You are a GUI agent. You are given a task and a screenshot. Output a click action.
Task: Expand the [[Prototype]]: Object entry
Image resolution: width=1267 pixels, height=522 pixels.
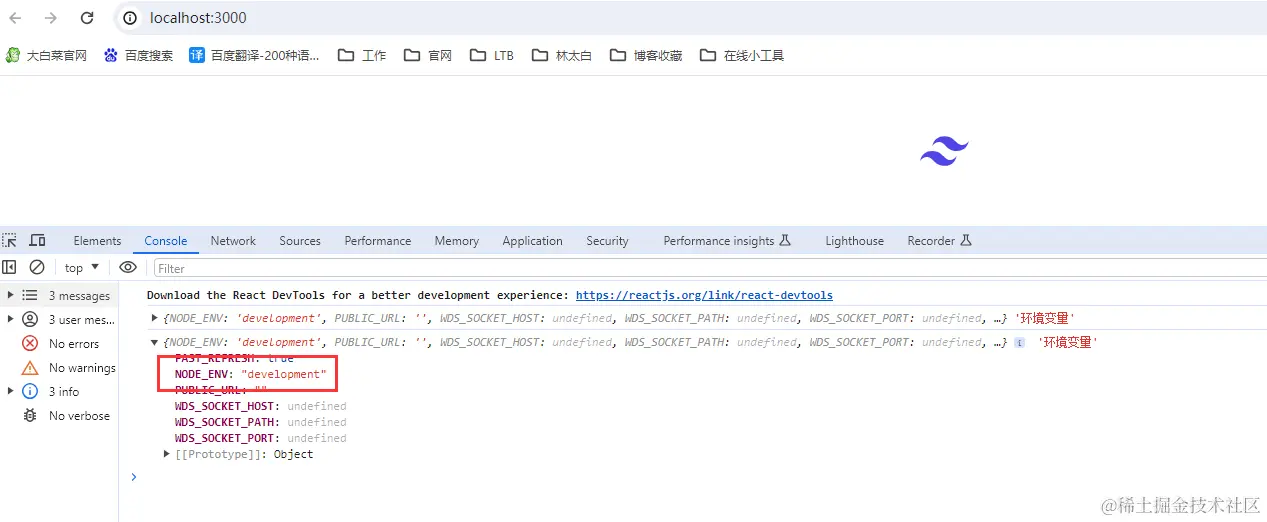pyautogui.click(x=168, y=454)
